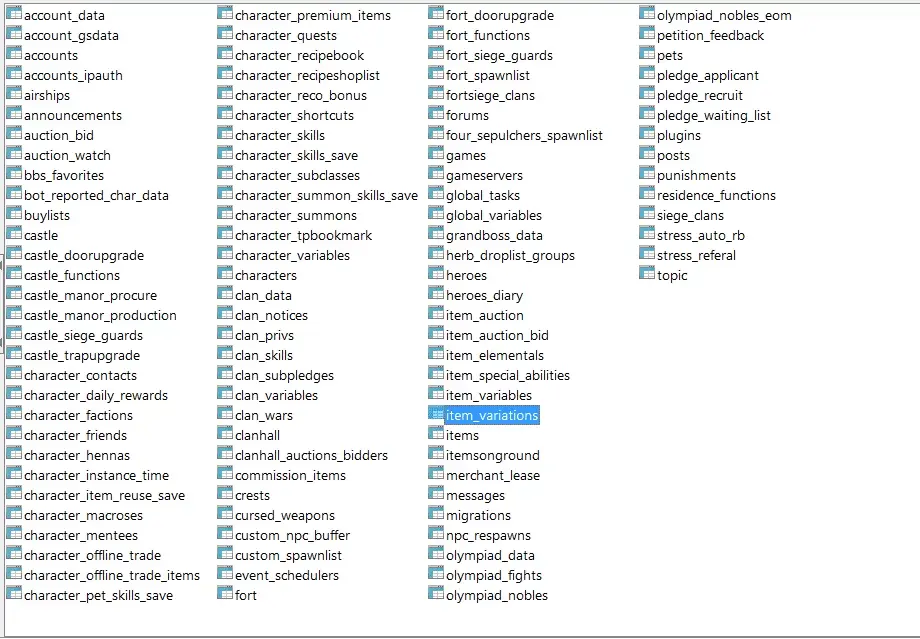Click the table icon beside plugins

(x=647, y=133)
